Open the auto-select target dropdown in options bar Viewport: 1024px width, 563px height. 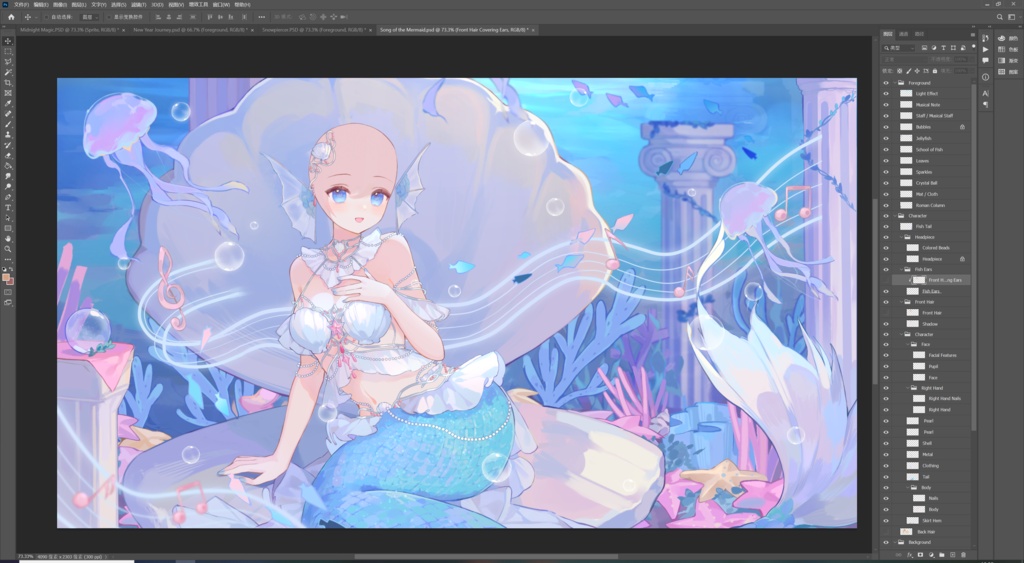coord(89,17)
